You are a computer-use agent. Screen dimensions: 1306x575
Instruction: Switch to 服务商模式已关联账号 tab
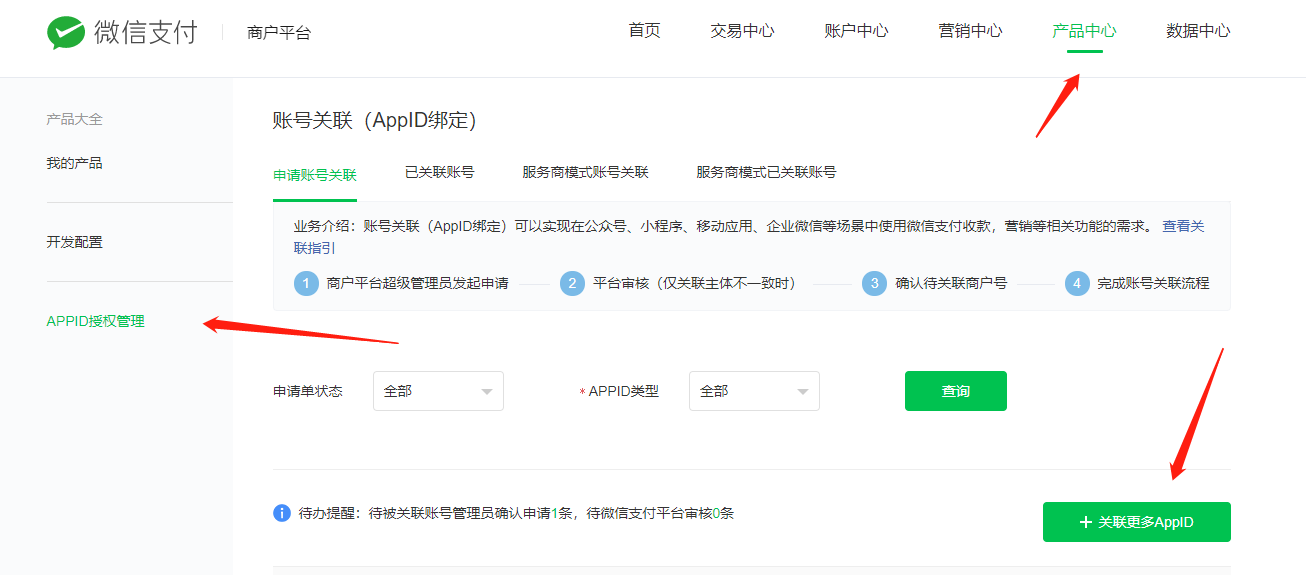point(766,172)
